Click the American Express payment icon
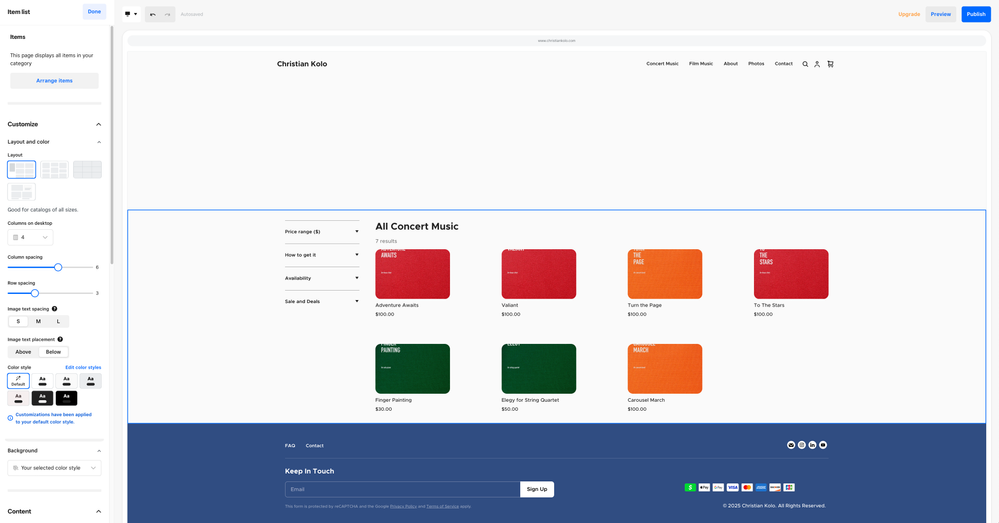This screenshot has width=999, height=523. click(x=761, y=487)
